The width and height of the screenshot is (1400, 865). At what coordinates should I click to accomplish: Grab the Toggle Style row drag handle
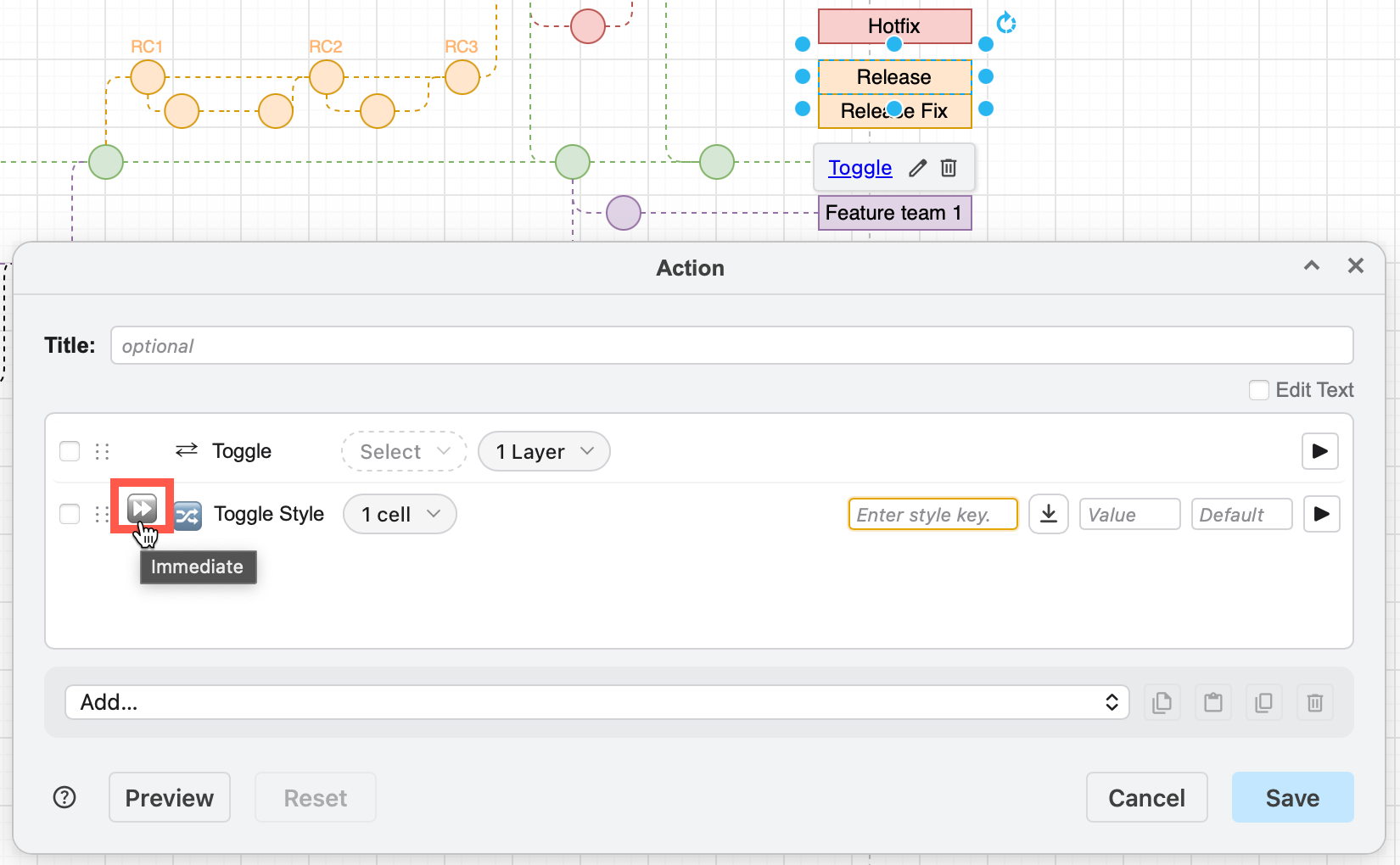click(102, 514)
